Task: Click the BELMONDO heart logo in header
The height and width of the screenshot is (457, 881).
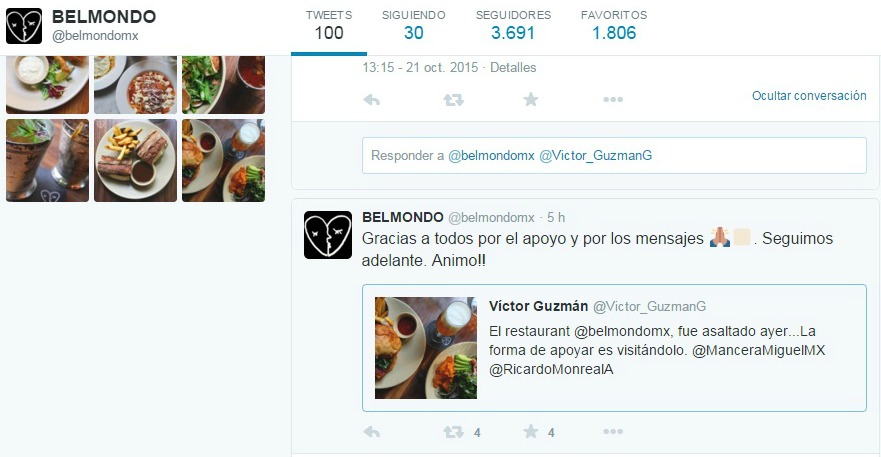Action: pos(24,26)
